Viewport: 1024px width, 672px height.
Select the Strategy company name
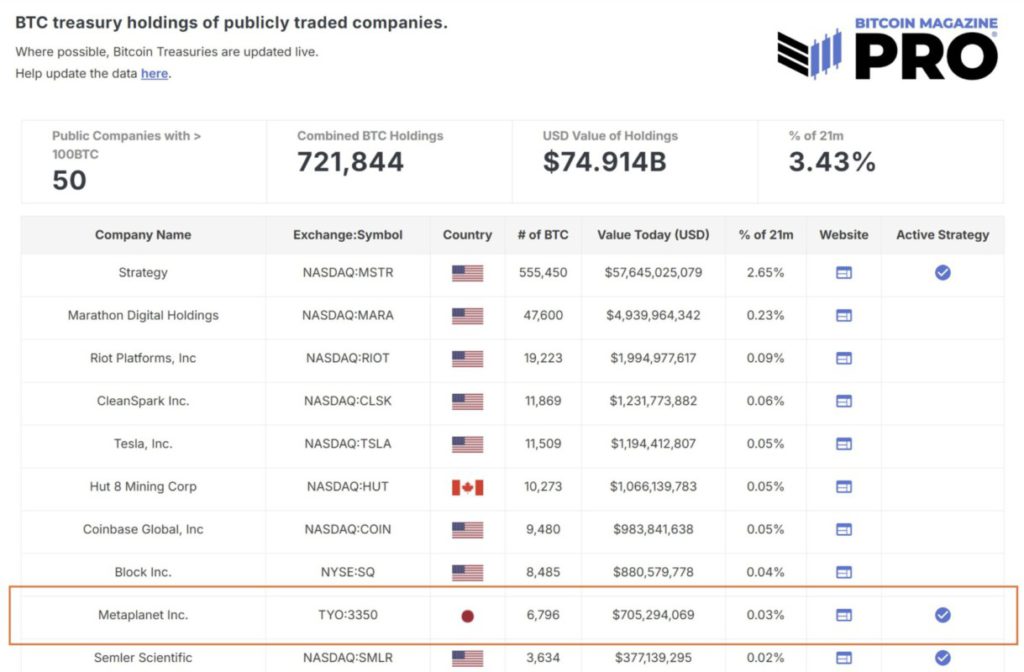[143, 272]
